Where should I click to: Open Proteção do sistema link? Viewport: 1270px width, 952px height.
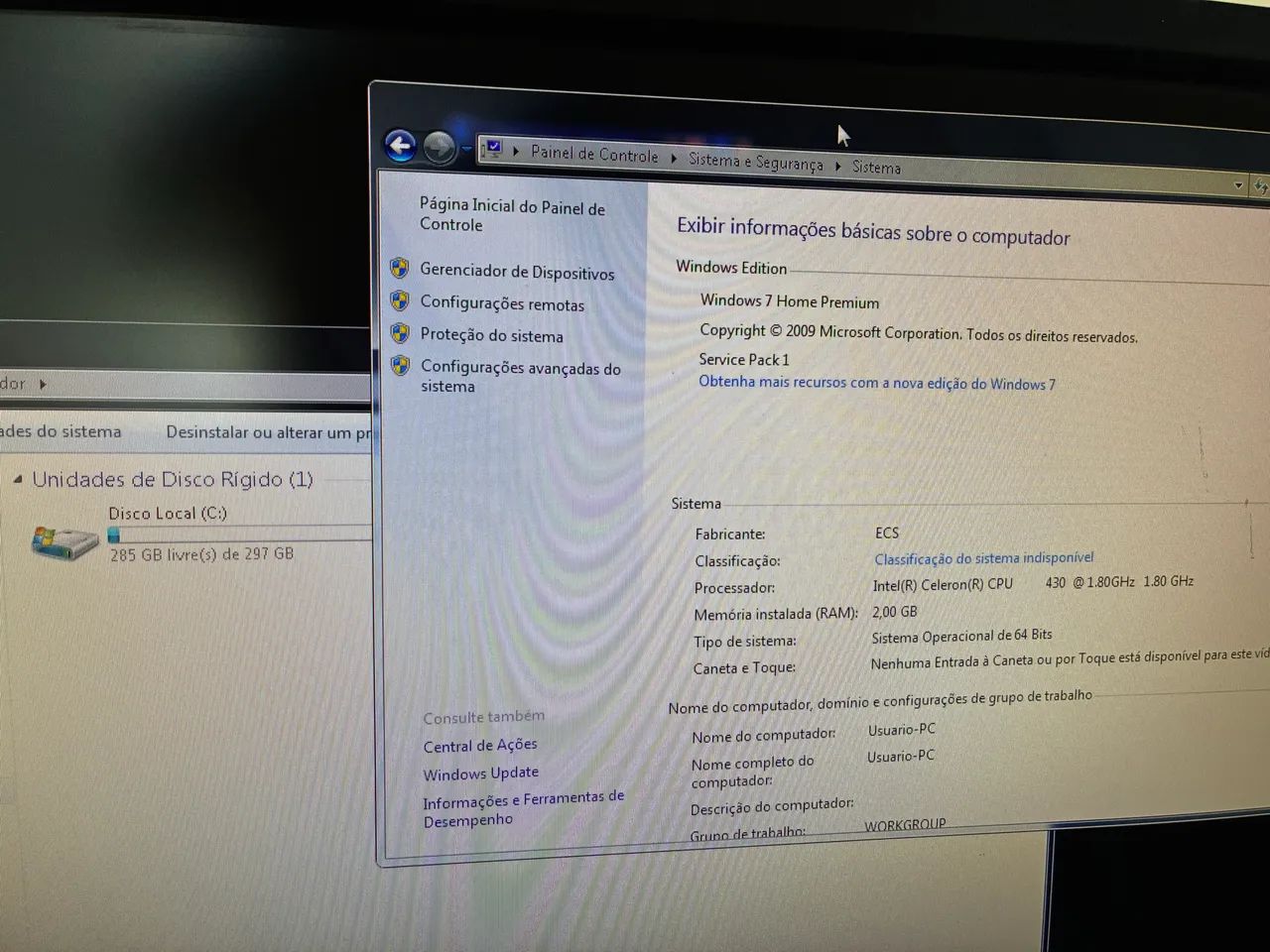point(491,335)
